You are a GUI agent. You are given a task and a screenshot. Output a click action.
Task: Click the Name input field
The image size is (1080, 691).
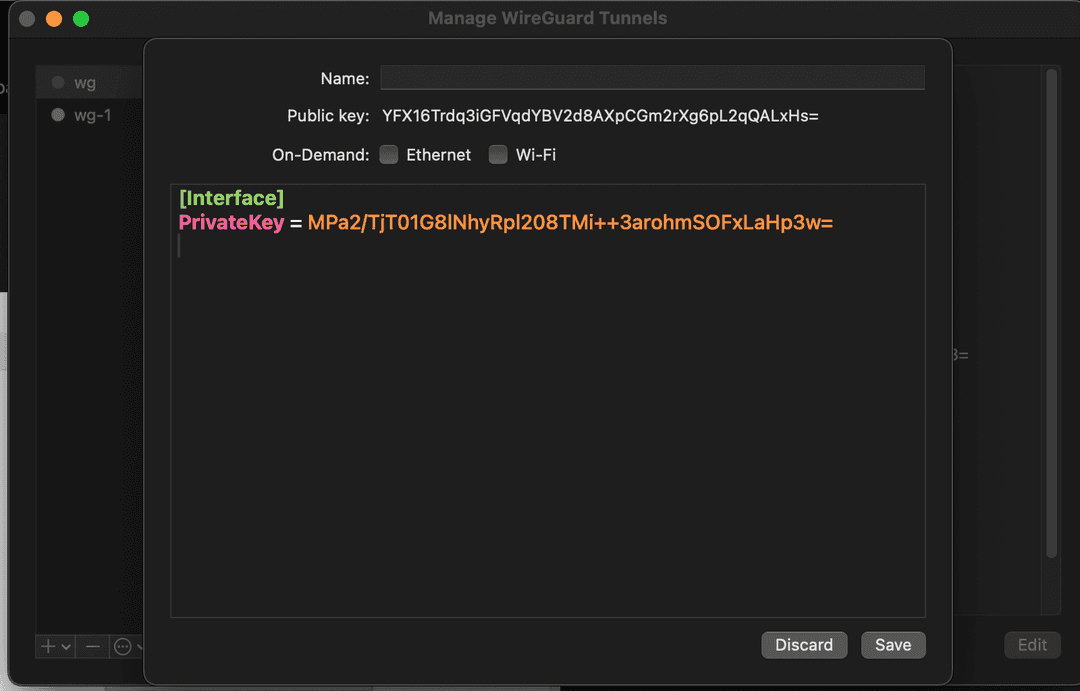pyautogui.click(x=652, y=78)
